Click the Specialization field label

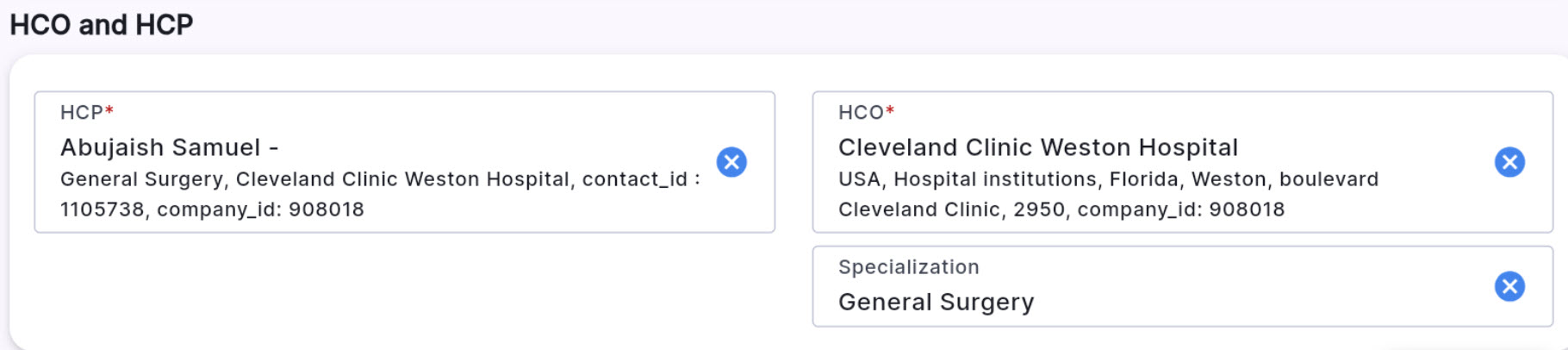[x=908, y=267]
